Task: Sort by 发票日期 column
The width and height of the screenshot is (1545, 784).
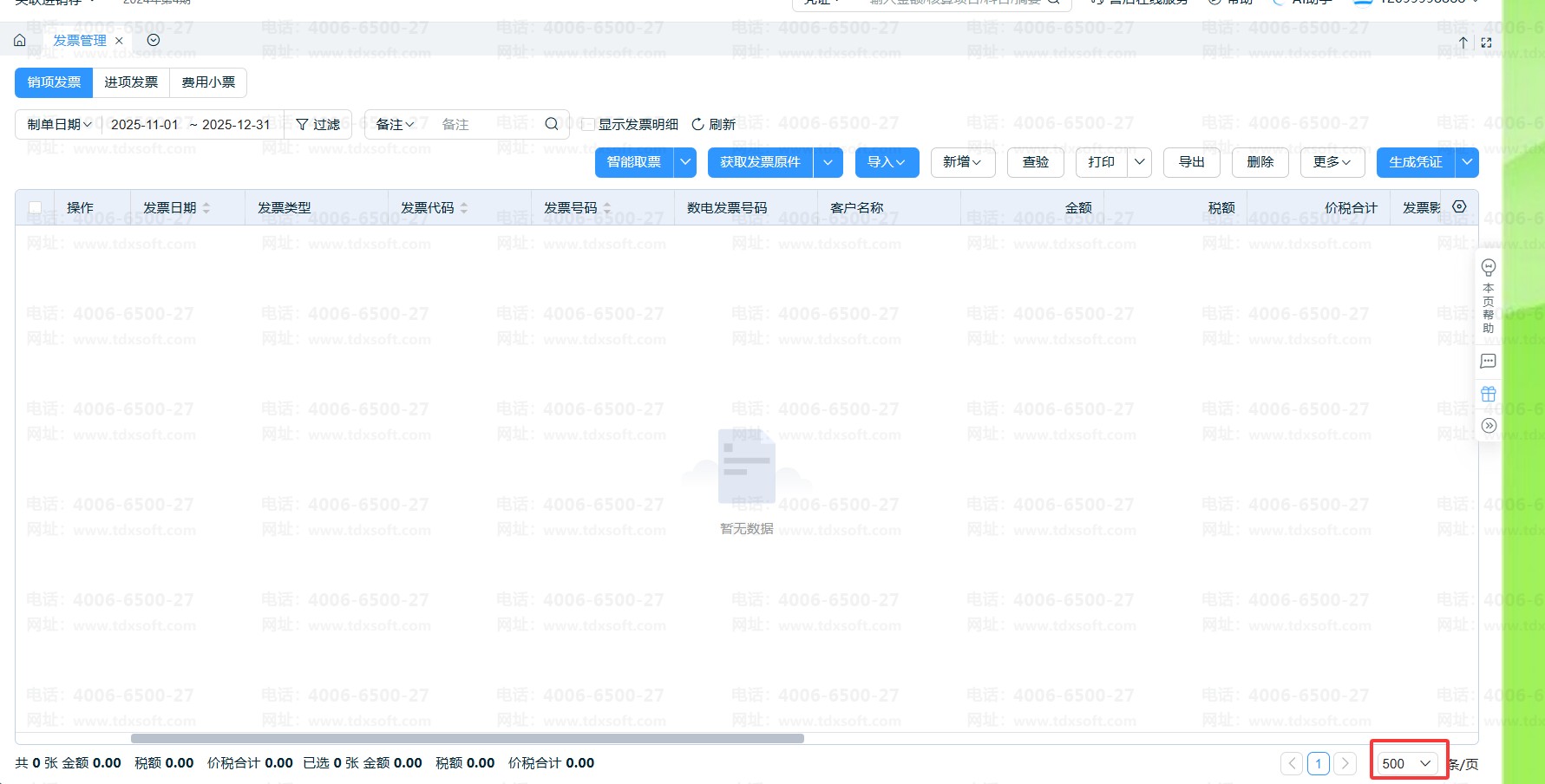Action: point(206,208)
